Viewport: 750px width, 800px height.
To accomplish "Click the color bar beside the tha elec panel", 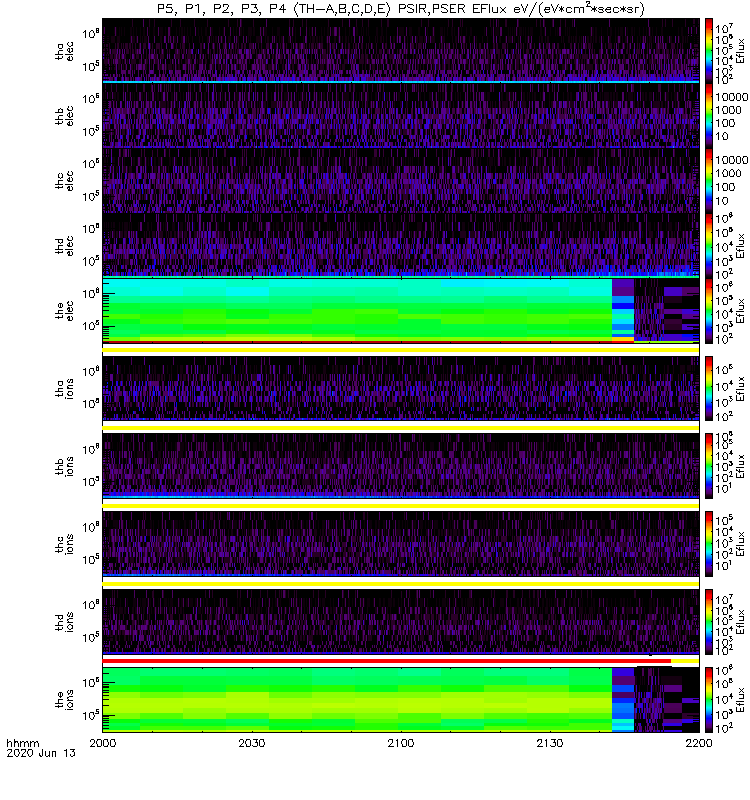I will coord(709,51).
